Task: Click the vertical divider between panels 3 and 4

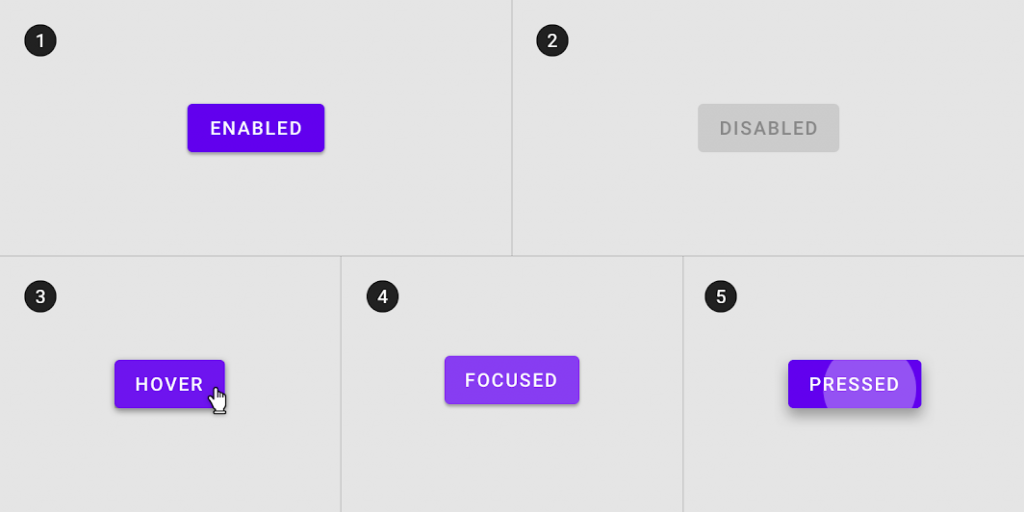Action: tap(341, 384)
